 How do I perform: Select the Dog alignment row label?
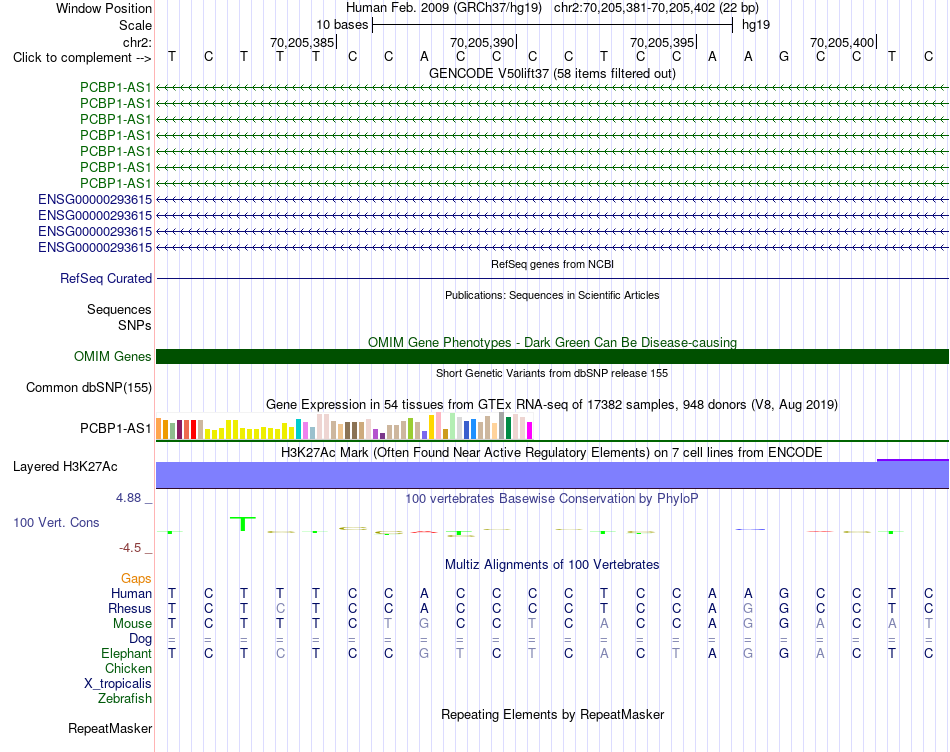coord(140,639)
